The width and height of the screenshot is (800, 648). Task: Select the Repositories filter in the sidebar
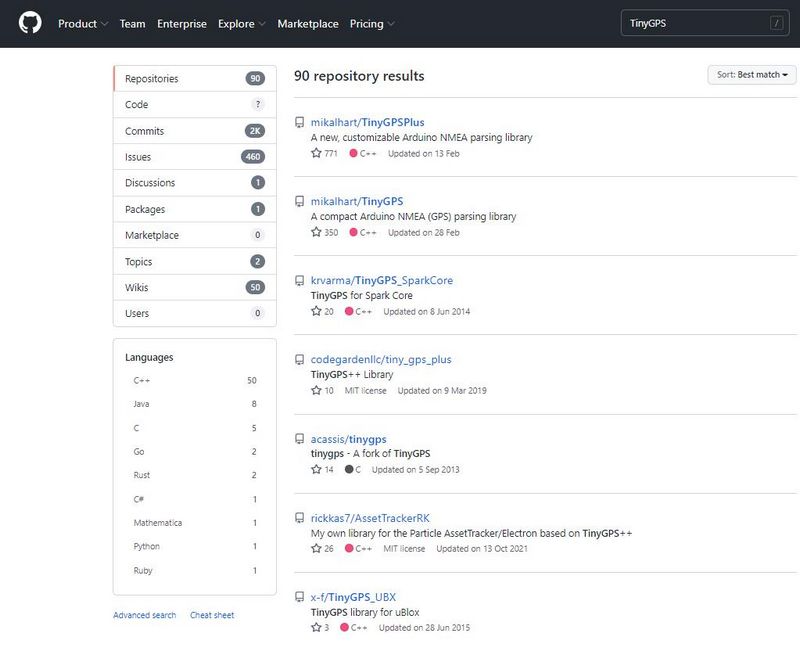(x=195, y=79)
